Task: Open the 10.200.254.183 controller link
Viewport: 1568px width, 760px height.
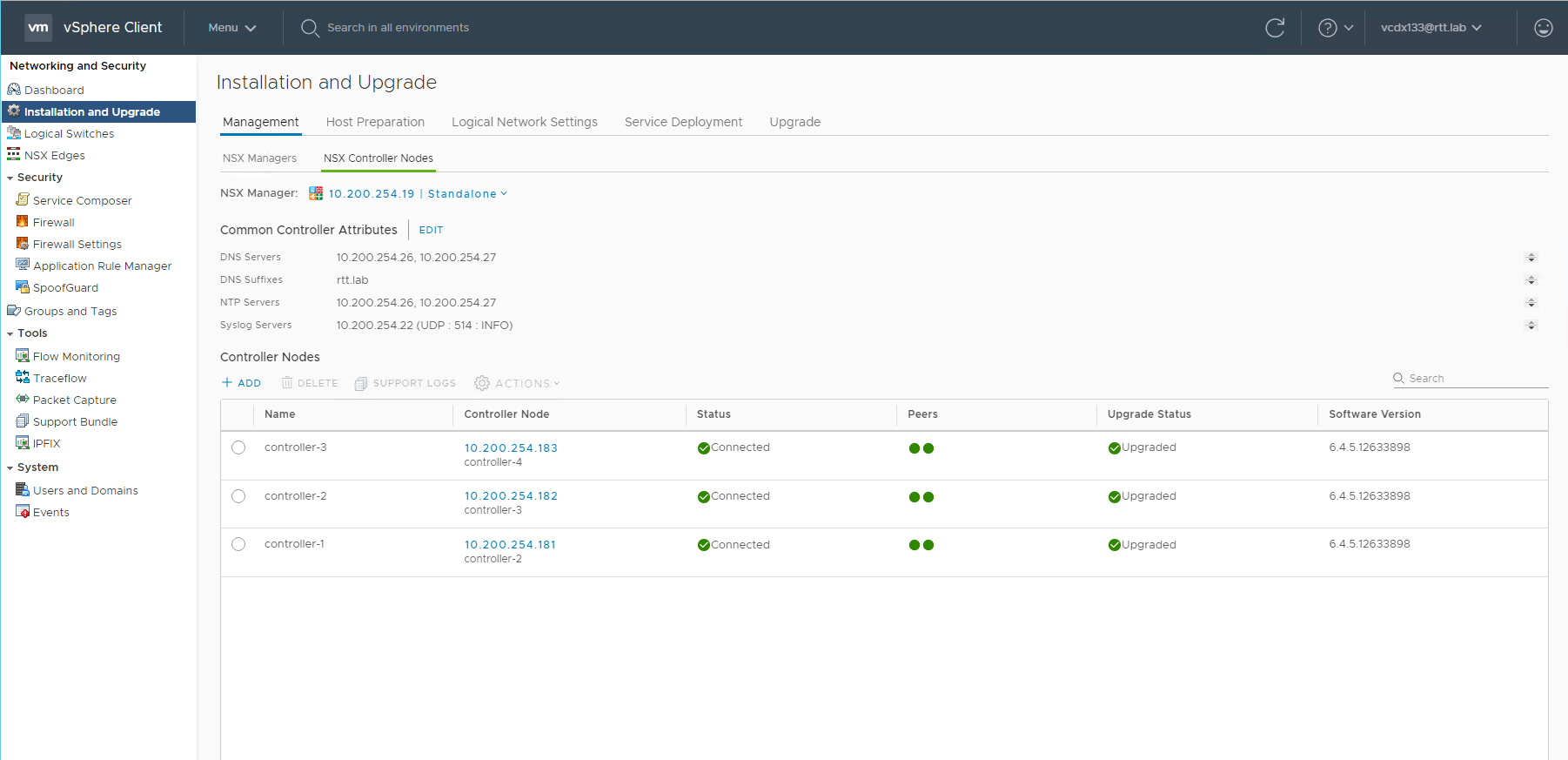Action: (511, 448)
